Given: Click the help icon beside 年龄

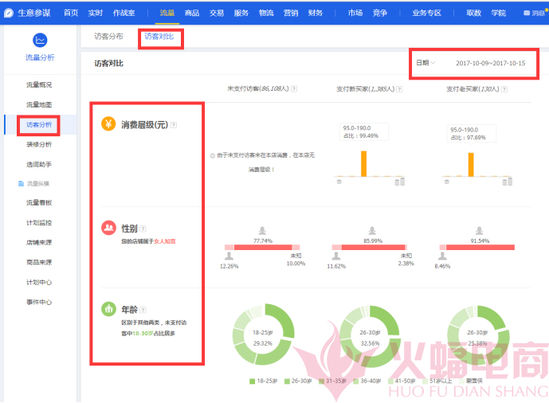Looking at the screenshot, I should 143,310.
